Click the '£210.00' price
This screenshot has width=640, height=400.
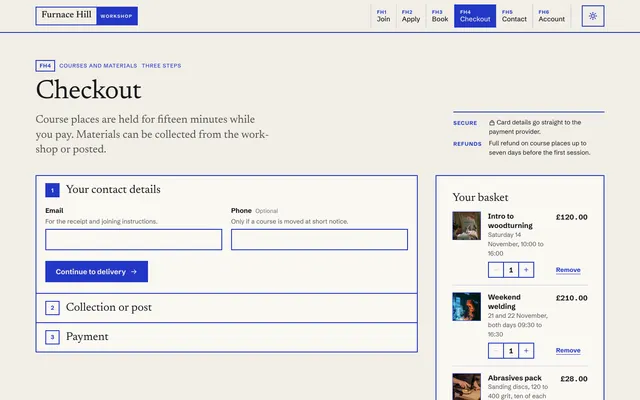(x=571, y=298)
